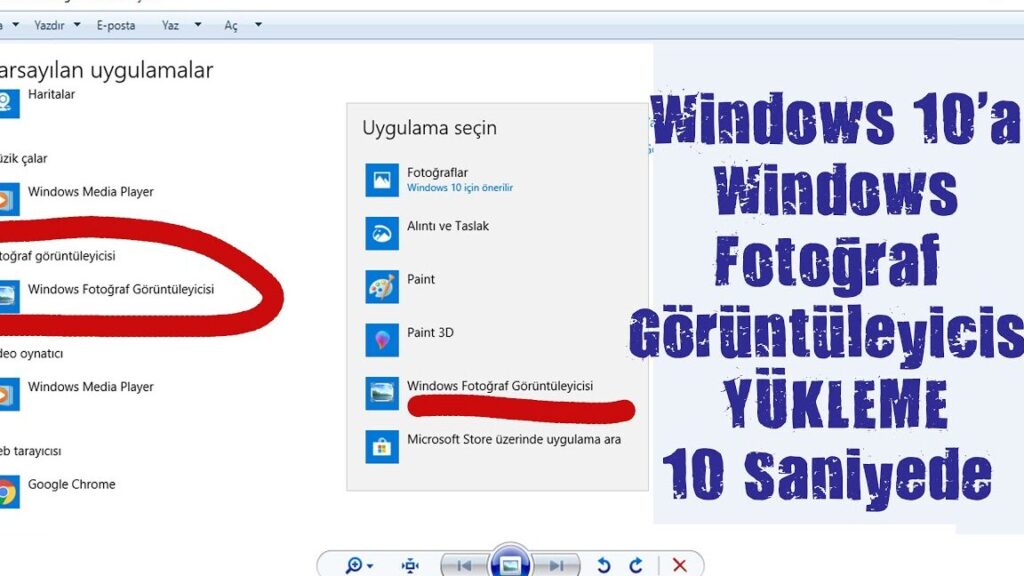
Task: Choose Windows Fotoğraf Görüntüleyicisi in app chooser
Action: pos(499,387)
